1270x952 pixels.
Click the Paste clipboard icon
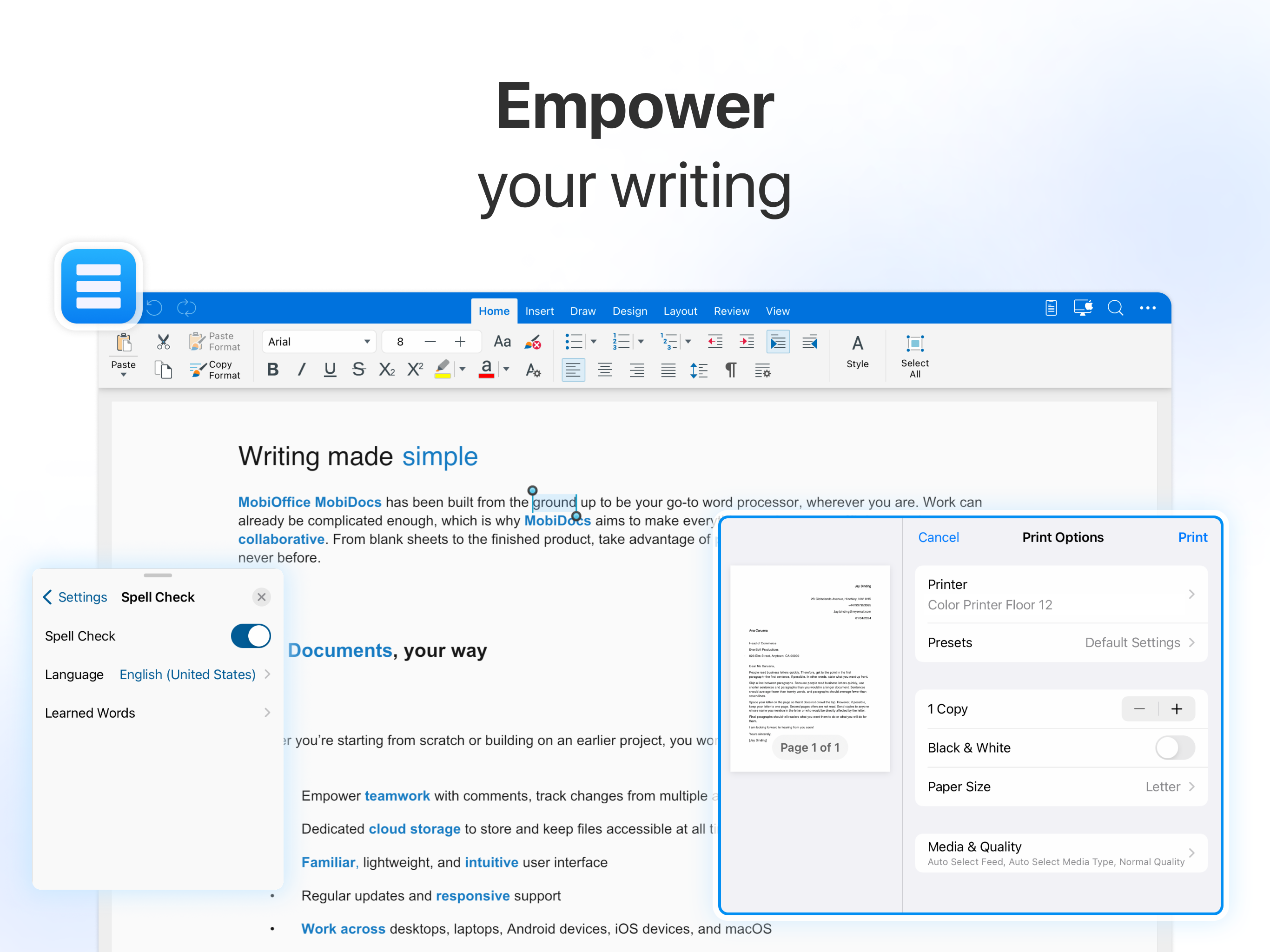pos(124,342)
